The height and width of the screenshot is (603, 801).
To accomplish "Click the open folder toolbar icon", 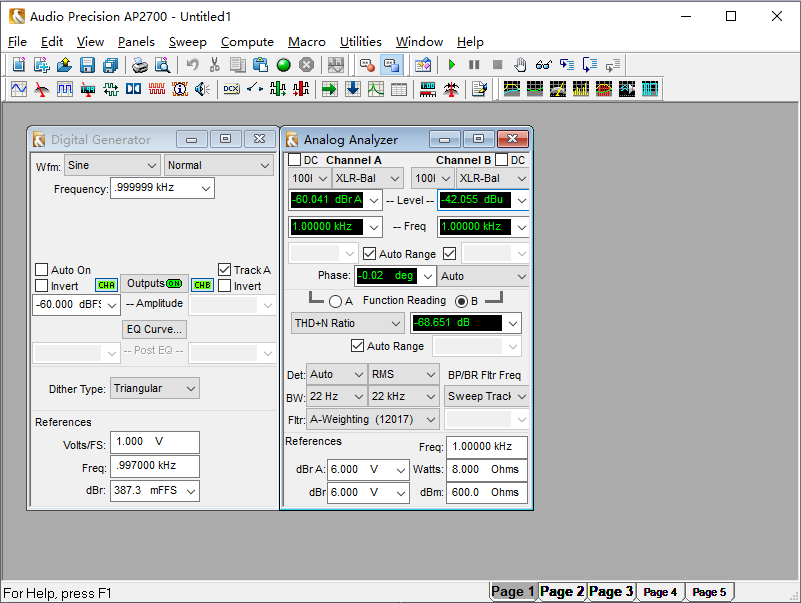I will (x=64, y=65).
